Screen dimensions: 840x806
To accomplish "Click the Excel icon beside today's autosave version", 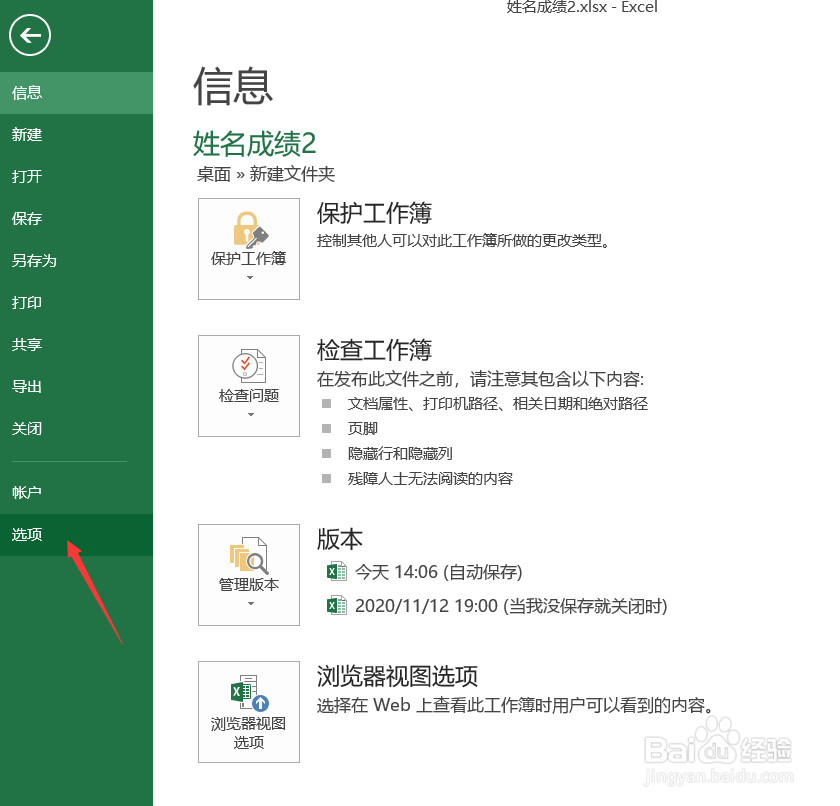I will pos(337,571).
